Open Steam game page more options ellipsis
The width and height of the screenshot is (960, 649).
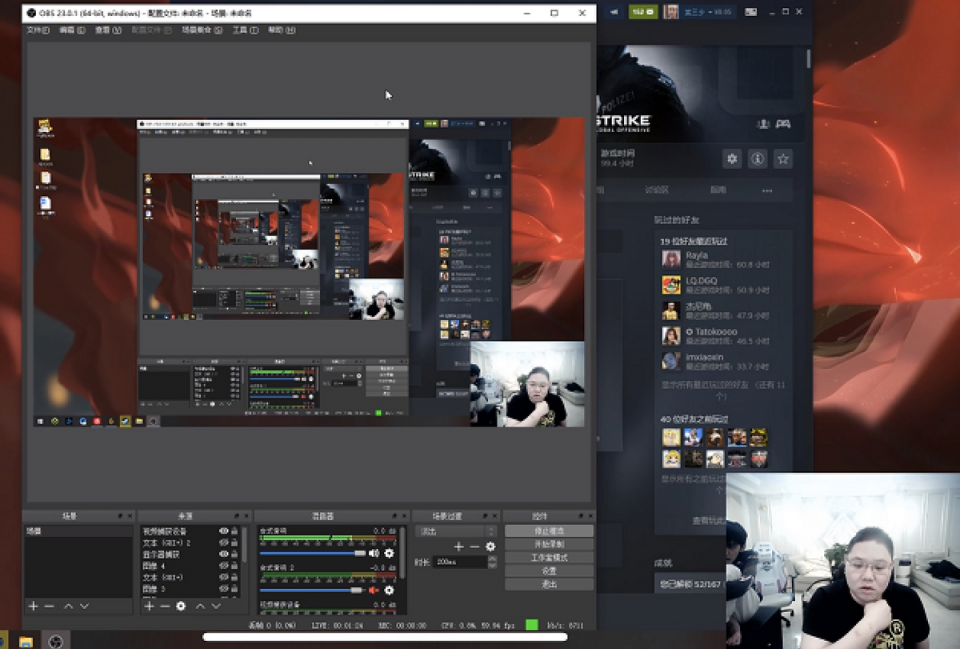[767, 190]
